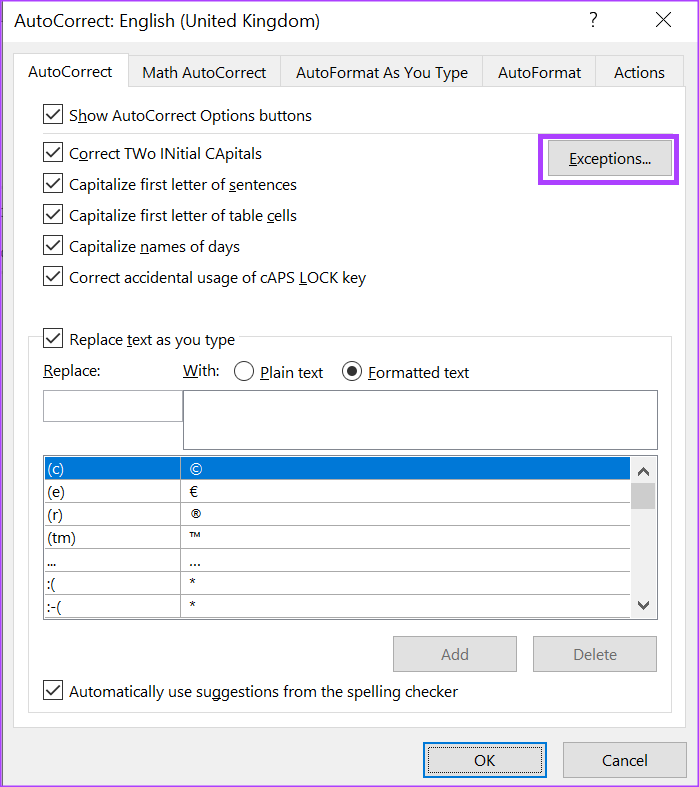The height and width of the screenshot is (787, 699).
Task: Select the Formatted text radio option
Action: (x=352, y=372)
